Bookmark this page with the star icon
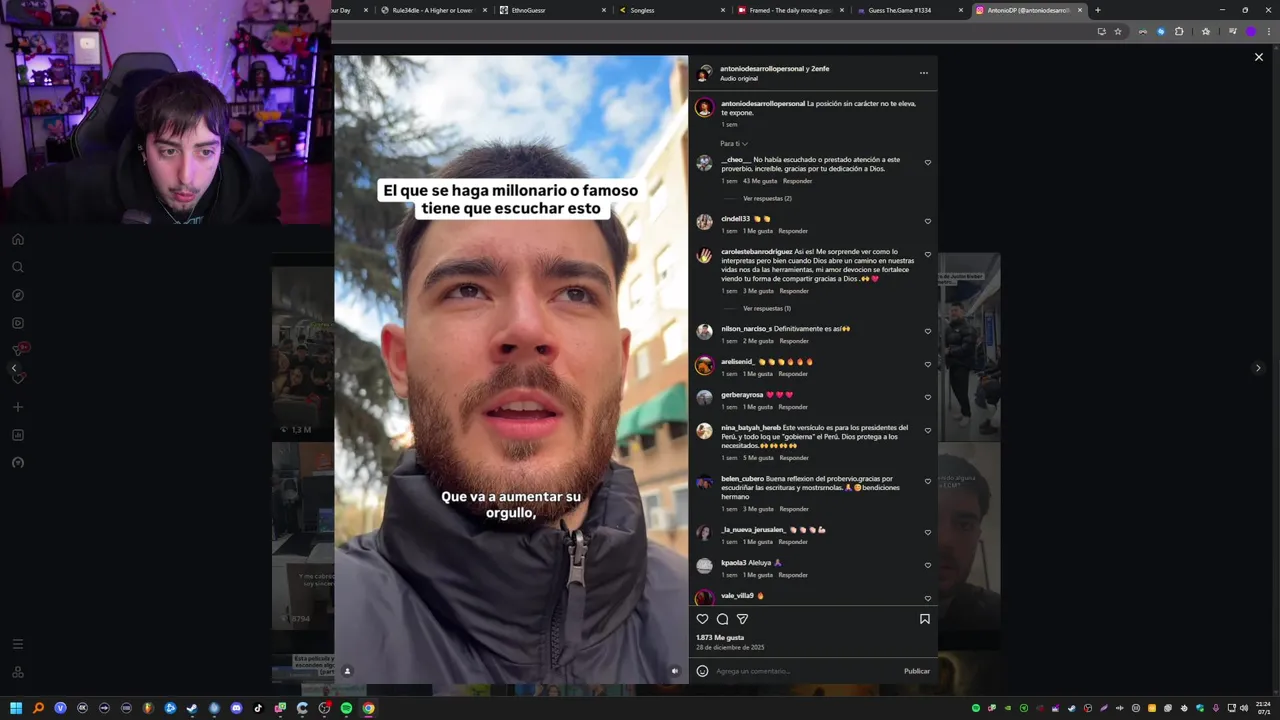Image resolution: width=1280 pixels, height=720 pixels. tap(1118, 31)
